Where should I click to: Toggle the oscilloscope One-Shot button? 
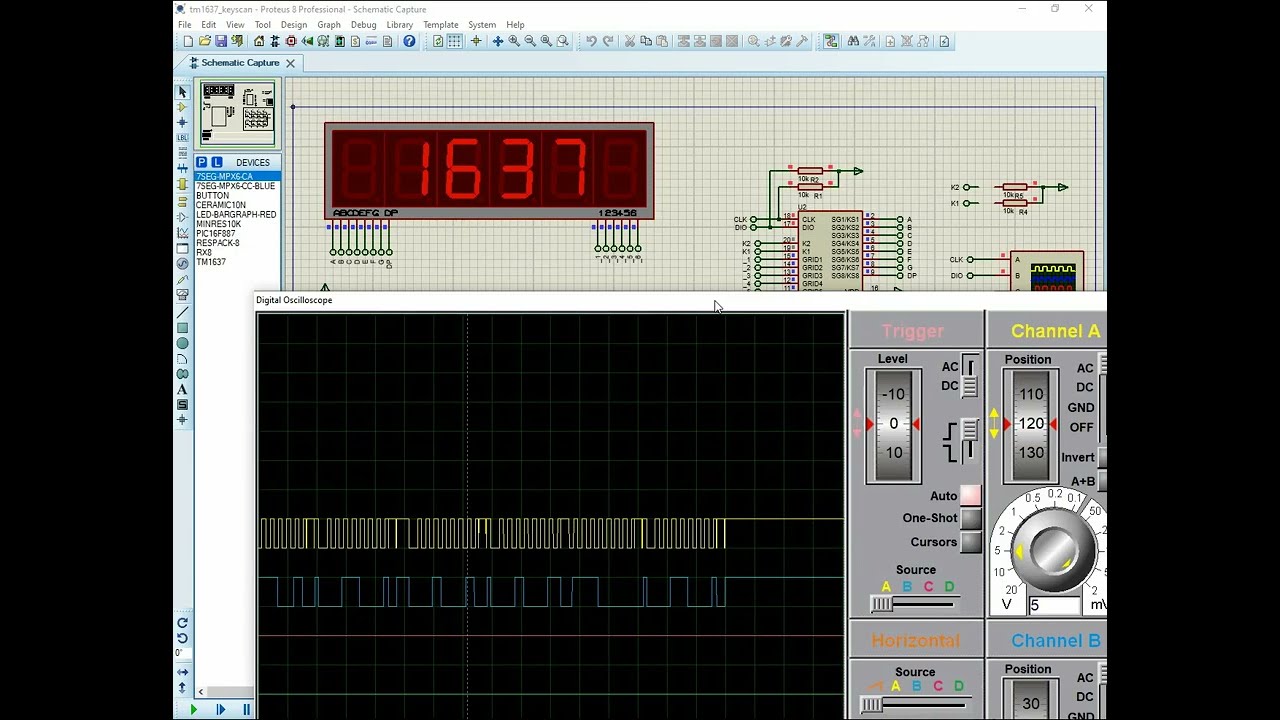[971, 518]
